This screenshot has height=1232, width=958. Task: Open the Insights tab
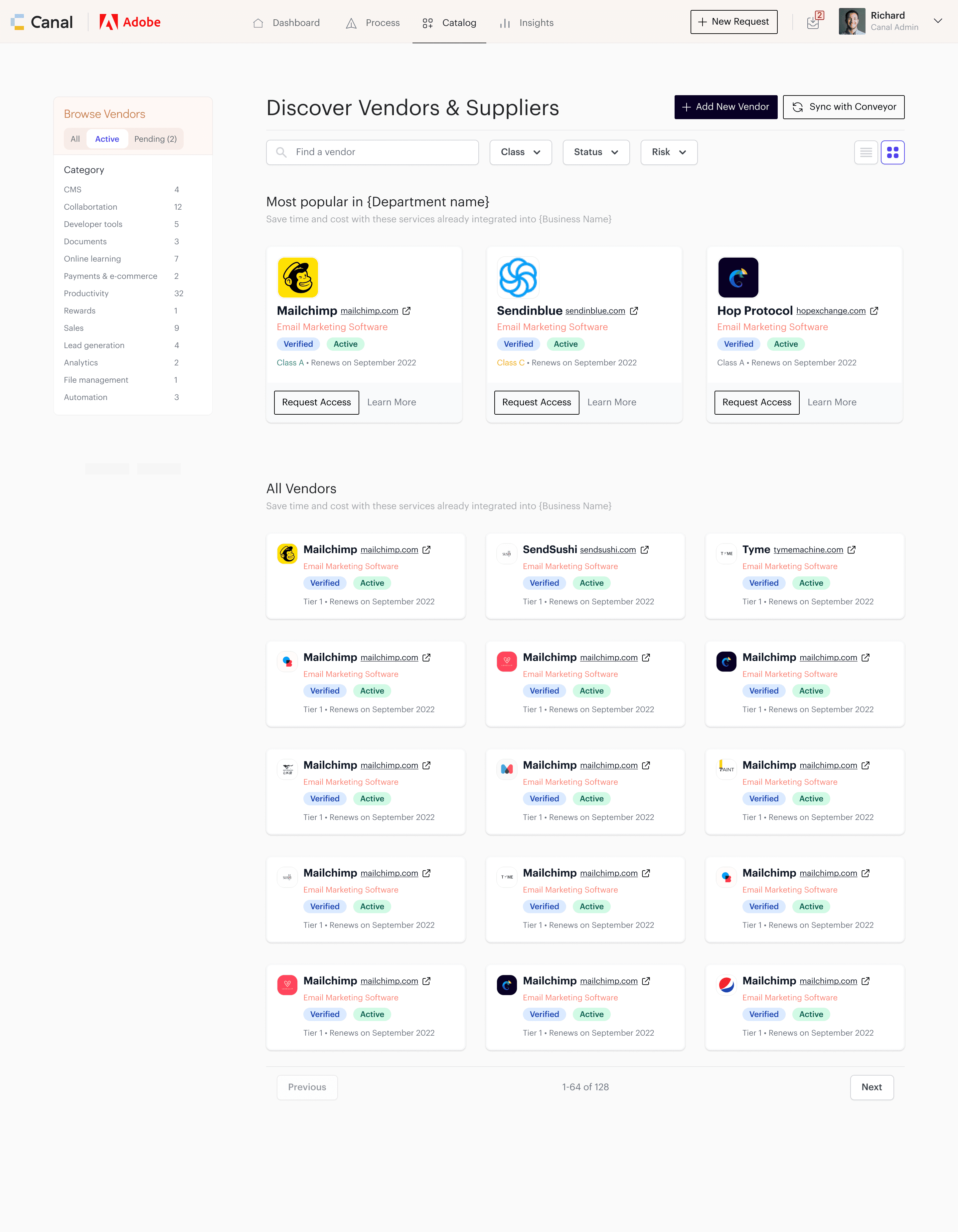[x=527, y=23]
